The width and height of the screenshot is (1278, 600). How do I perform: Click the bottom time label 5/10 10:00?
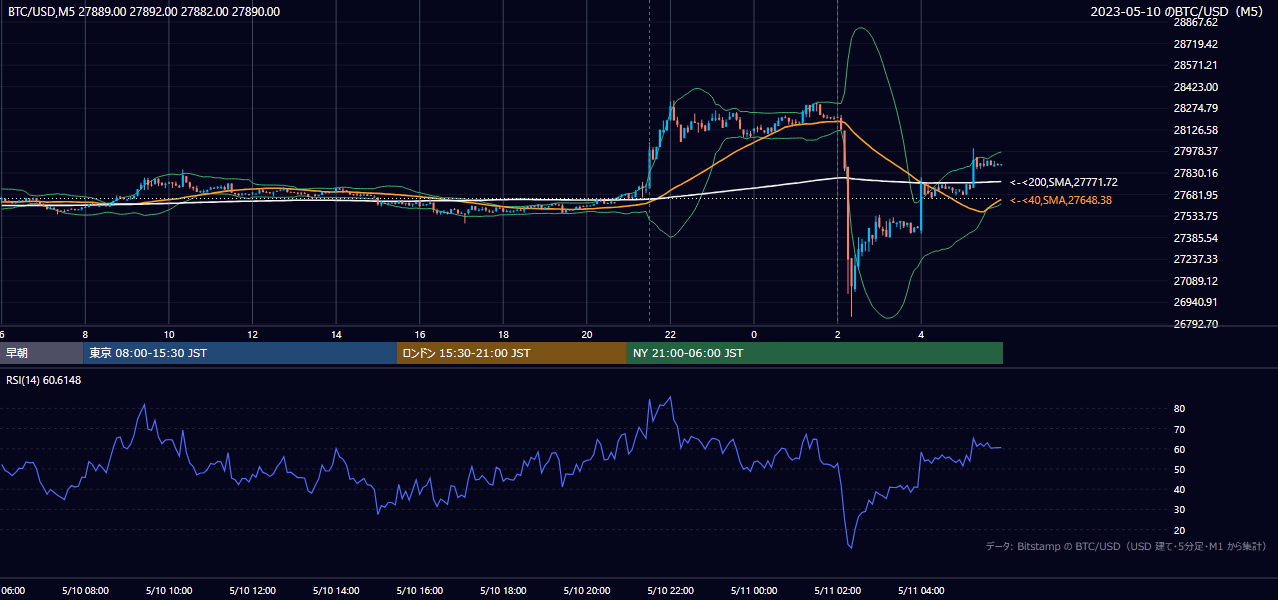[x=168, y=591]
